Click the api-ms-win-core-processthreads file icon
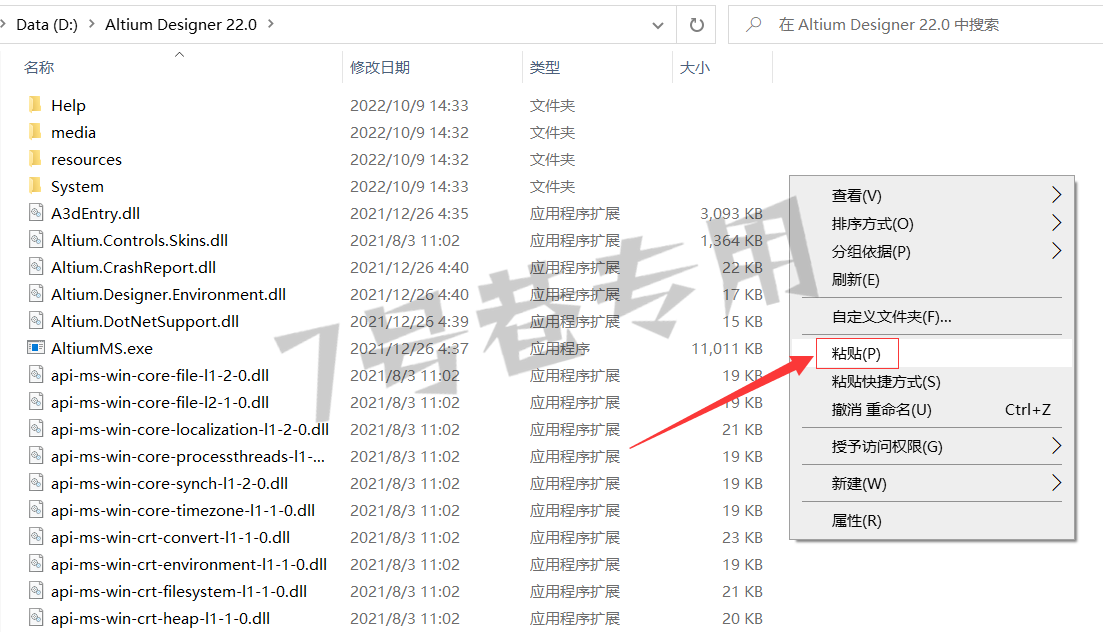 pyautogui.click(x=36, y=456)
